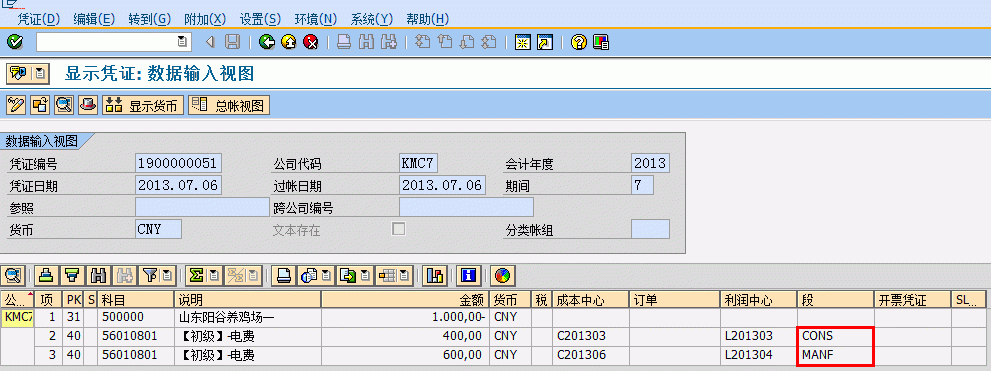This screenshot has width=991, height=371.
Task: Open Document Header with the hat icon
Action: [x=88, y=105]
